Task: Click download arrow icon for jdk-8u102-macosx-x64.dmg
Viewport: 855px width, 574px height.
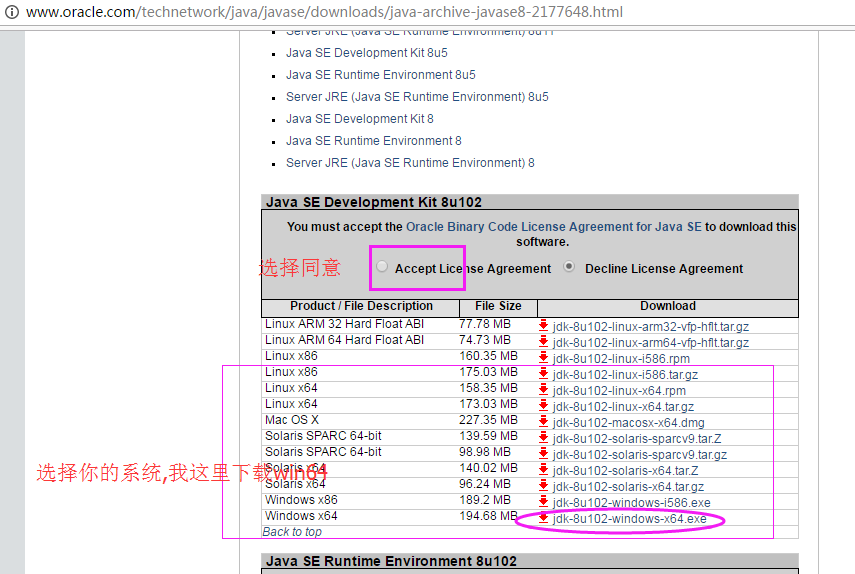Action: (x=543, y=422)
